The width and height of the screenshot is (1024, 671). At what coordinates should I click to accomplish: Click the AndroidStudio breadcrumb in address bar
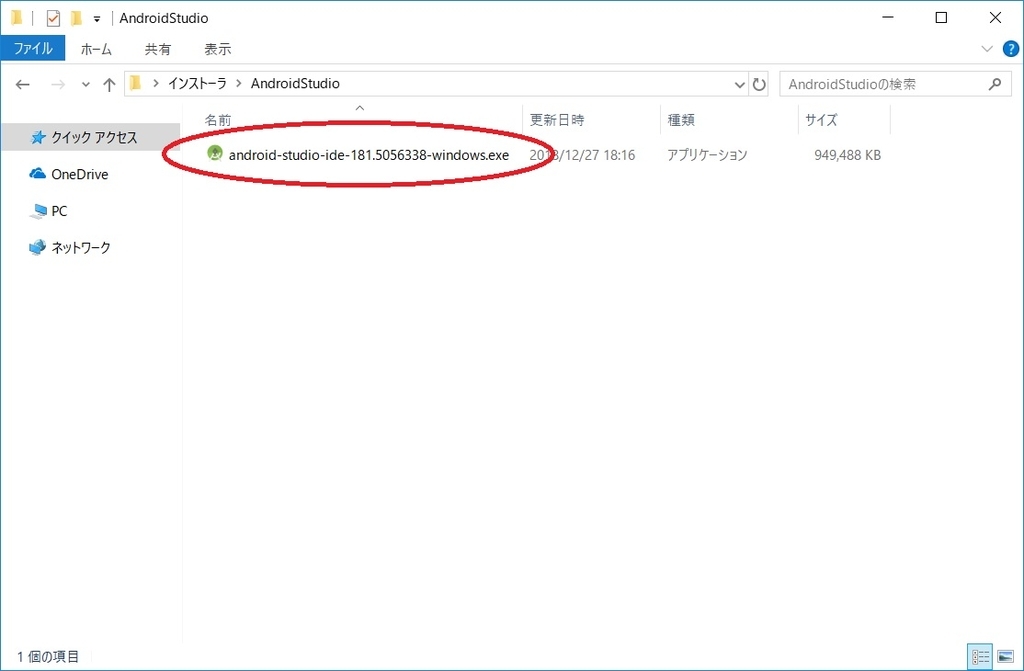coord(295,84)
